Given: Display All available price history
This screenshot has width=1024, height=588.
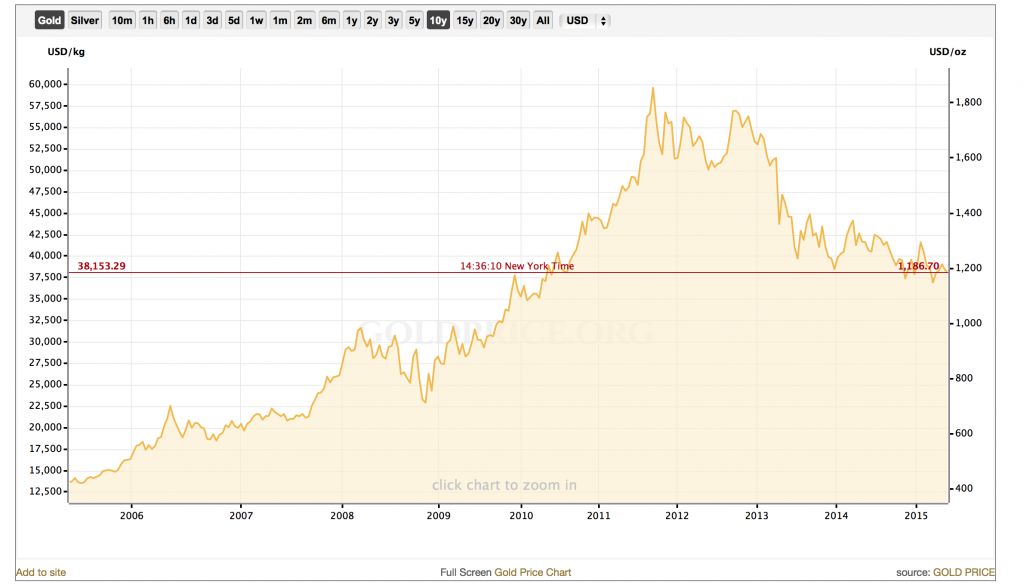Looking at the screenshot, I should 543,20.
